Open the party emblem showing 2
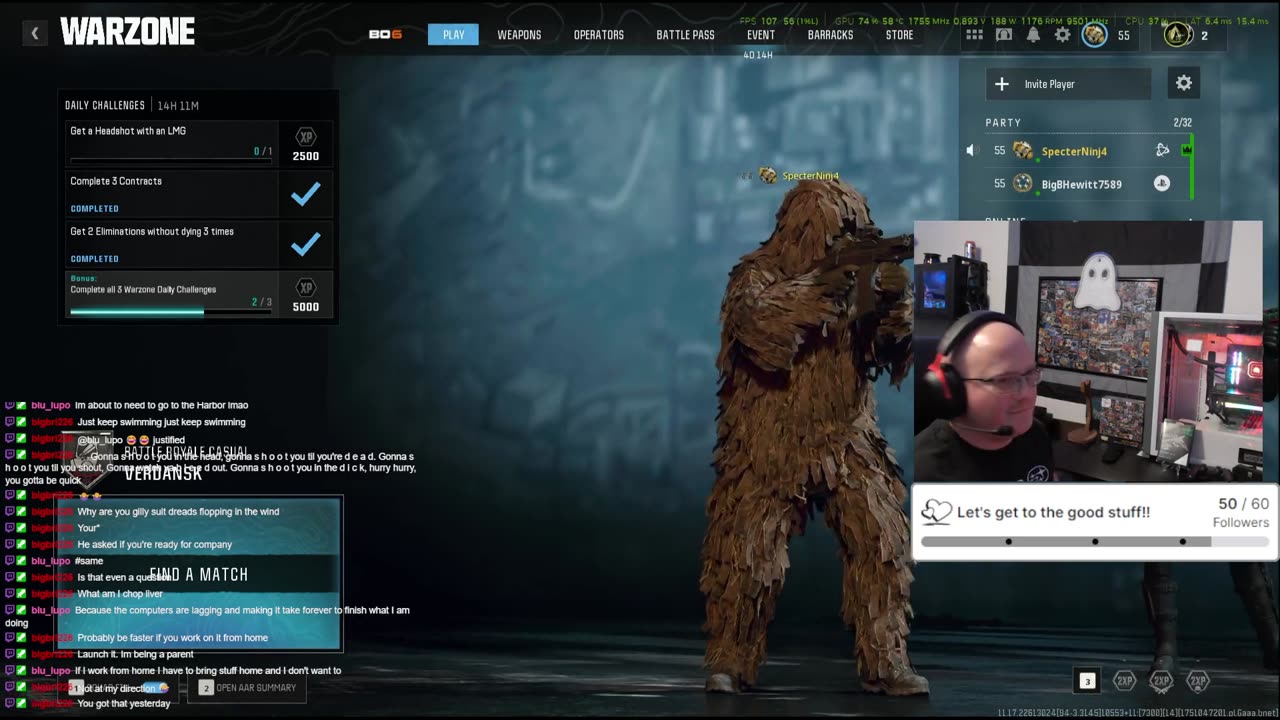1280x720 pixels. click(1178, 35)
